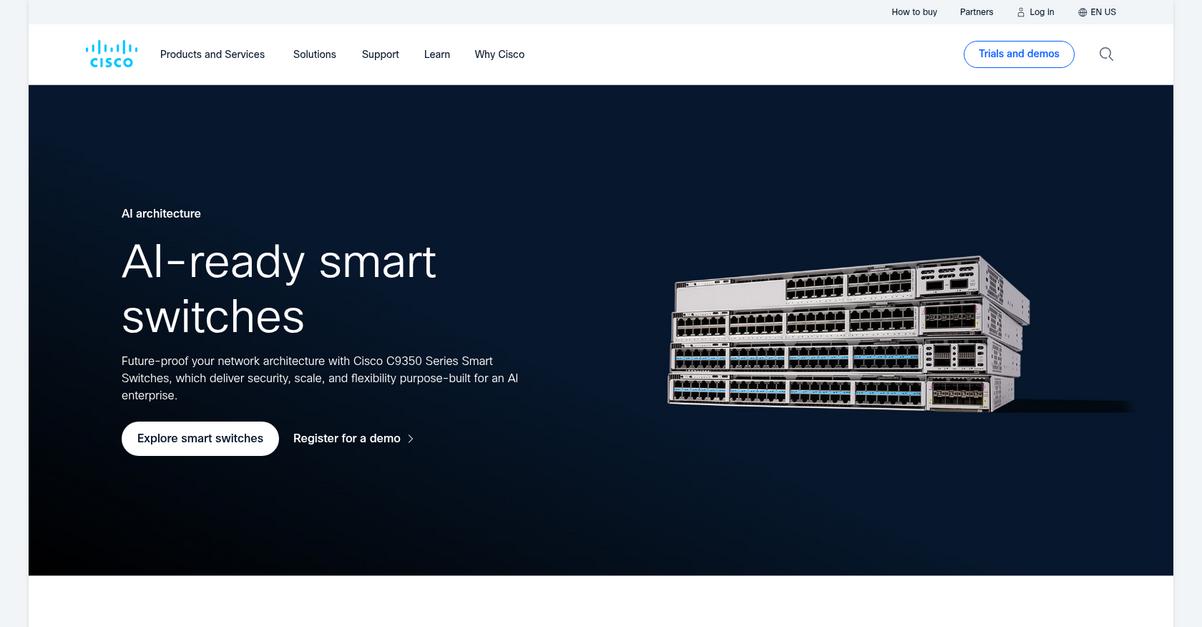Click the user icon beside Log In
The width and height of the screenshot is (1202, 627).
[x=1021, y=12]
